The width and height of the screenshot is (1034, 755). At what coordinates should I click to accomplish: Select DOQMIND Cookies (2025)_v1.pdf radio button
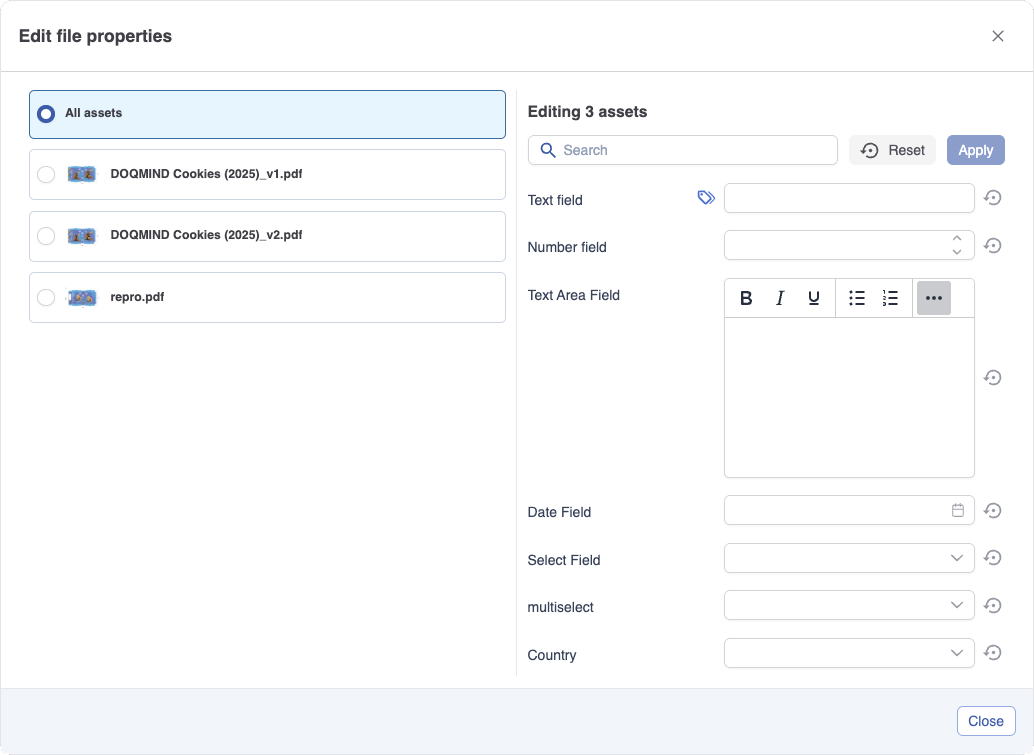pyautogui.click(x=46, y=175)
